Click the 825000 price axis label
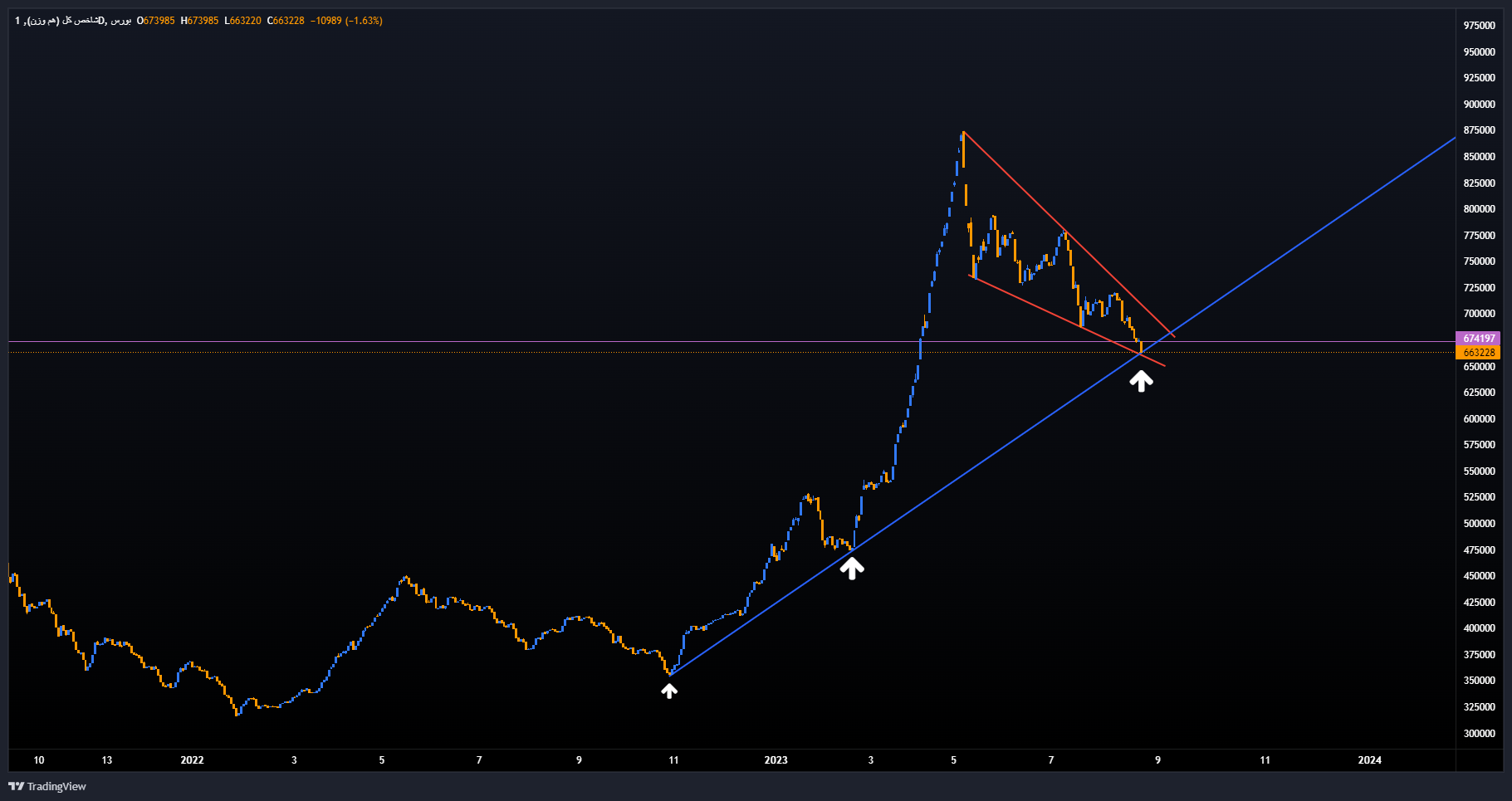 (x=1480, y=183)
